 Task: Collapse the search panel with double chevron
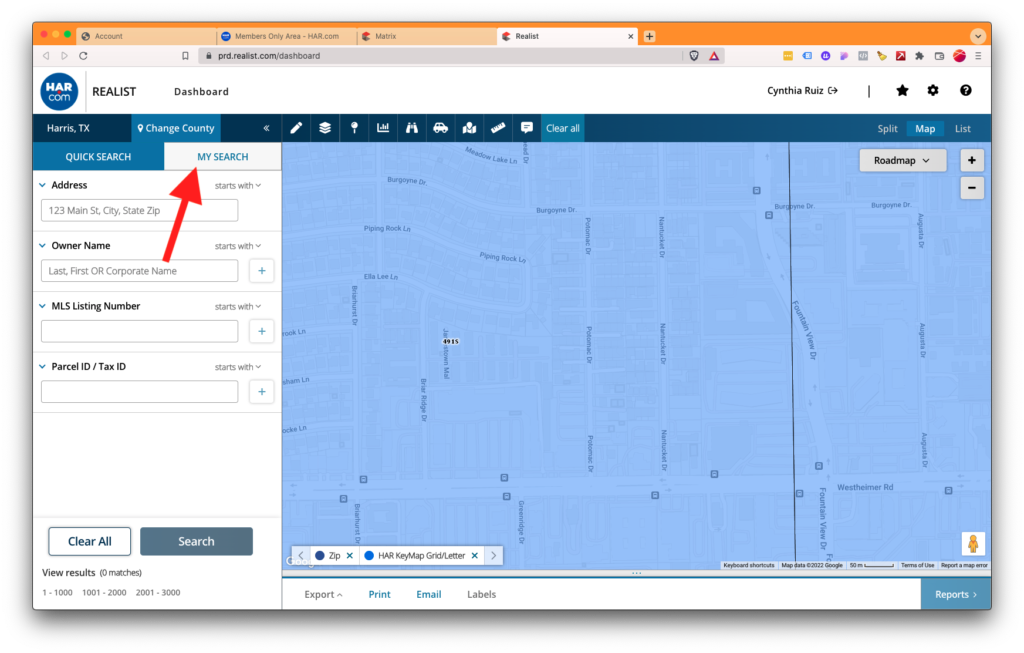pyautogui.click(x=266, y=128)
